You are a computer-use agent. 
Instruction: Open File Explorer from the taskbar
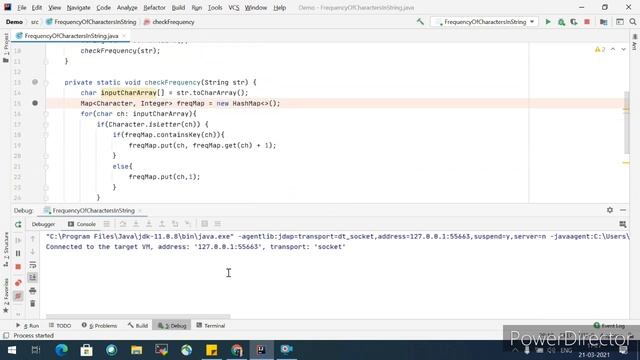[x=136, y=350]
